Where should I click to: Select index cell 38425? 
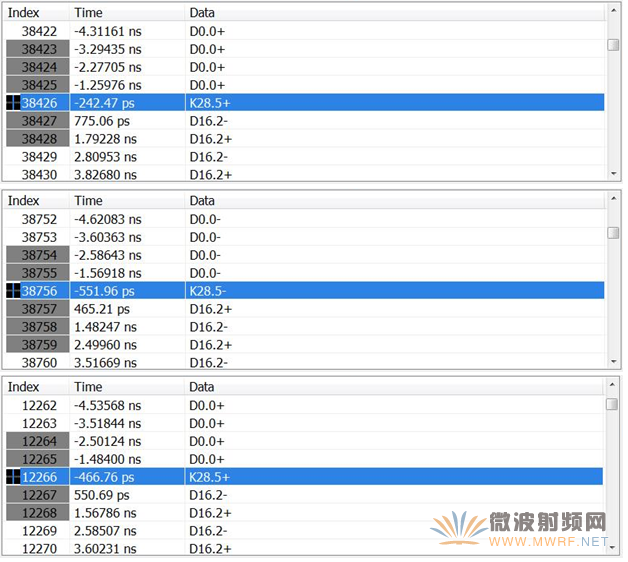pos(38,85)
